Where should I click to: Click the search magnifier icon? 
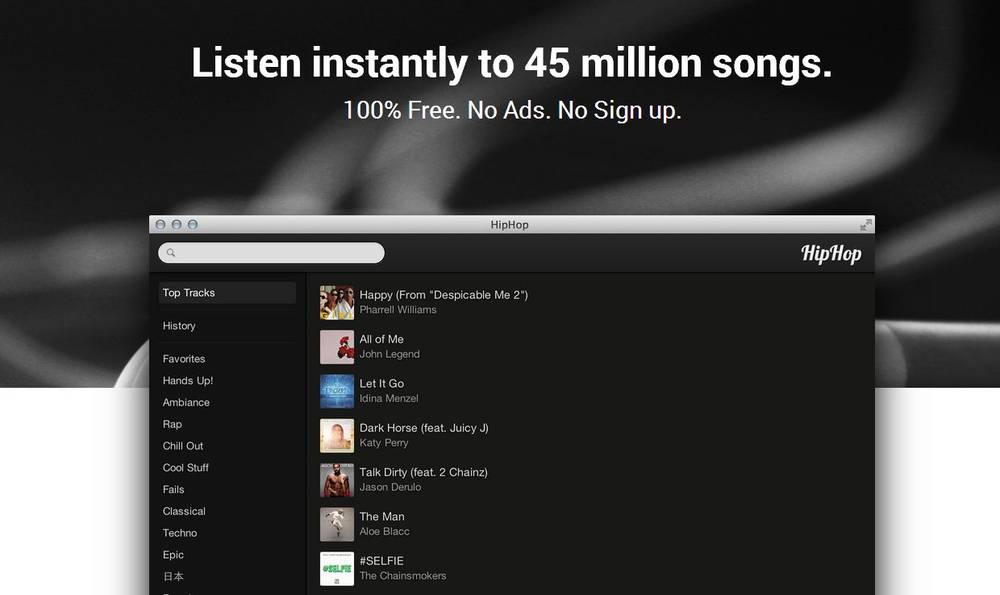(171, 253)
